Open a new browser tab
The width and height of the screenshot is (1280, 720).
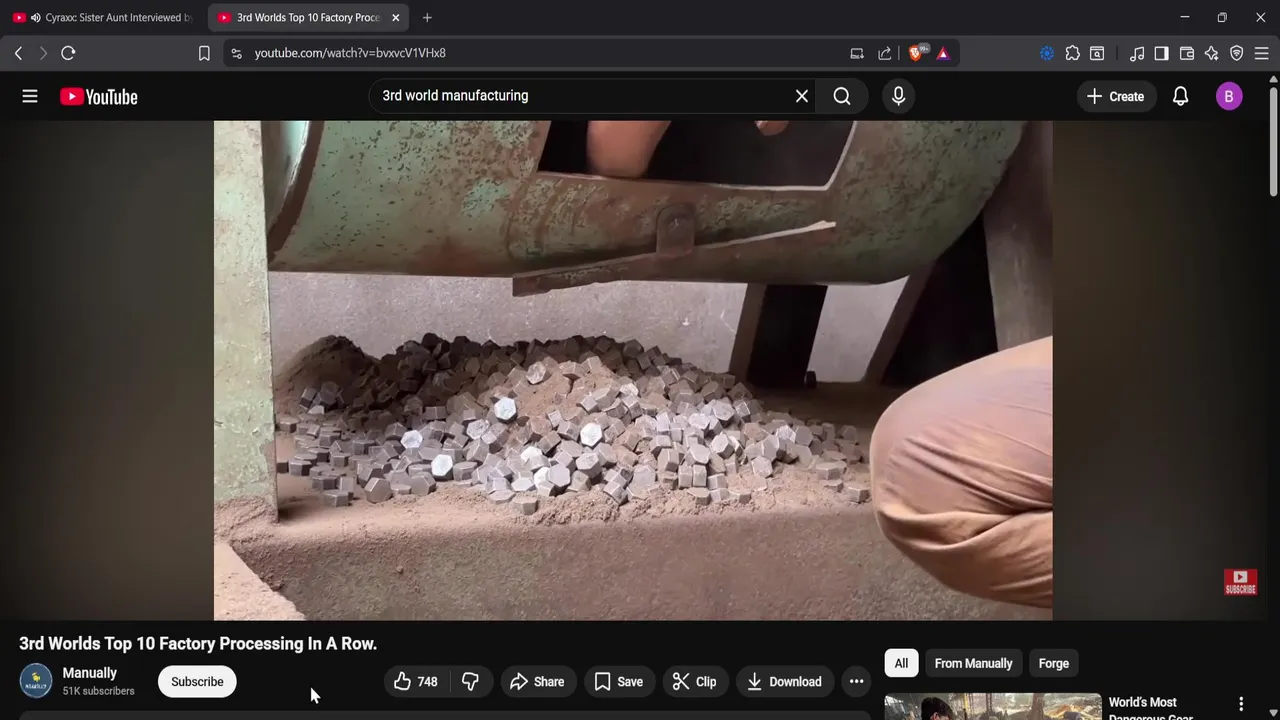(427, 17)
